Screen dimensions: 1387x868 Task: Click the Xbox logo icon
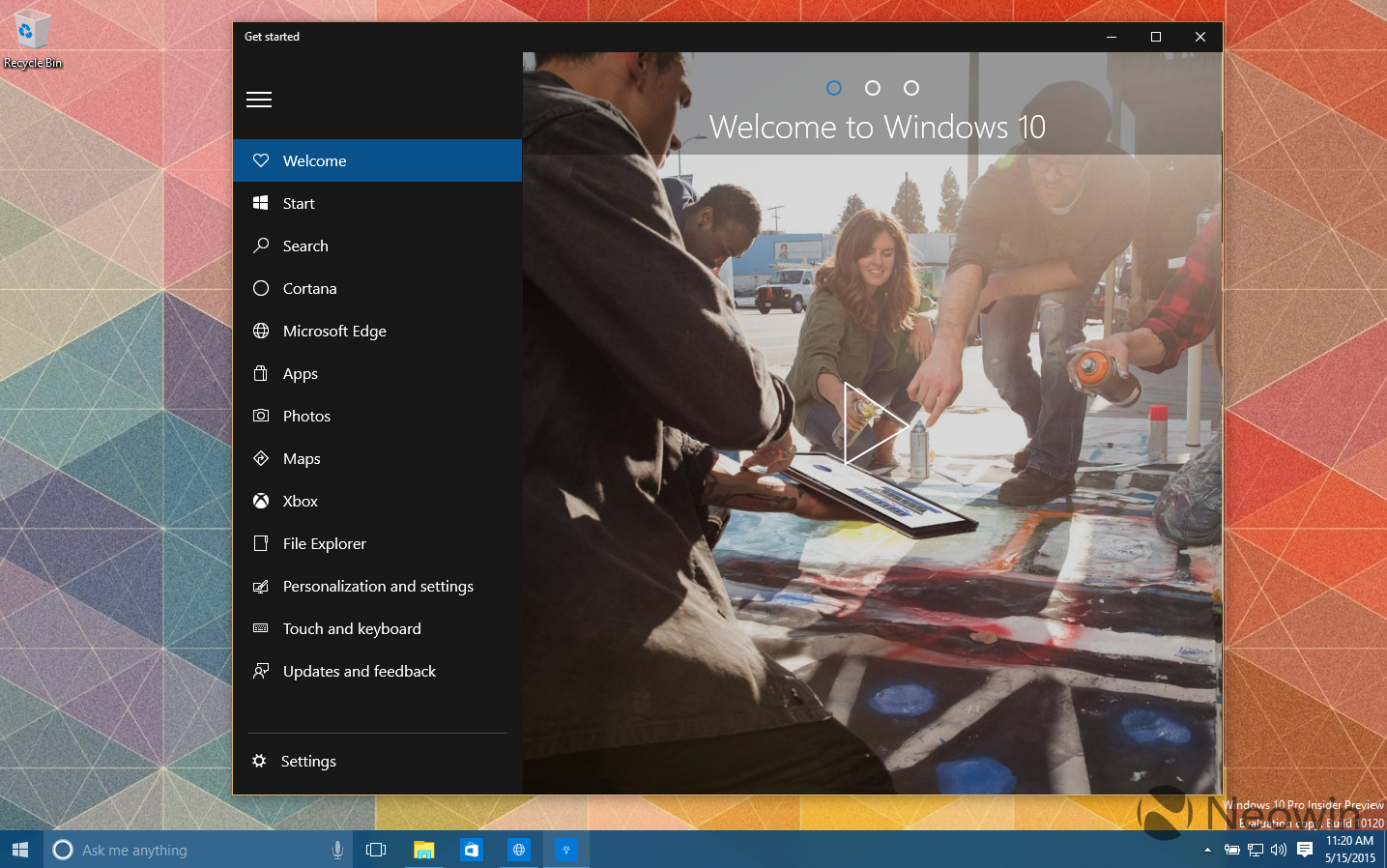point(261,501)
